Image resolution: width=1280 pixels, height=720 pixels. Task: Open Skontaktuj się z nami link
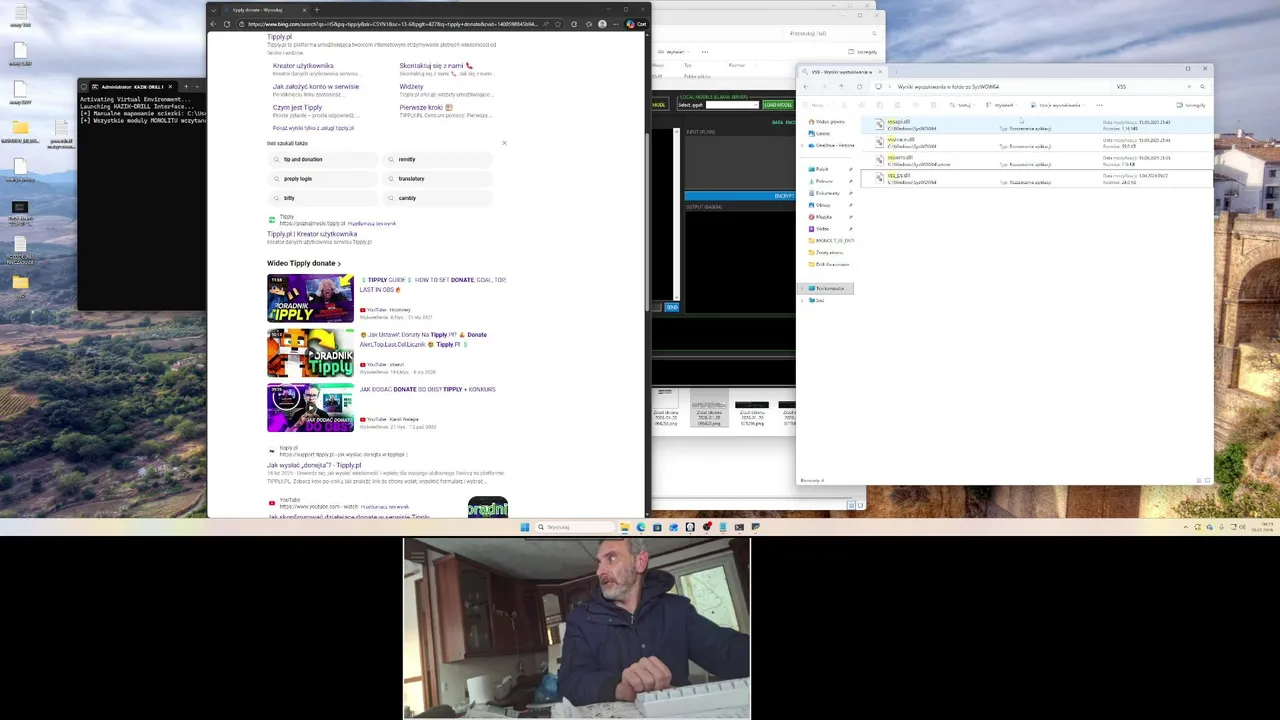point(436,66)
